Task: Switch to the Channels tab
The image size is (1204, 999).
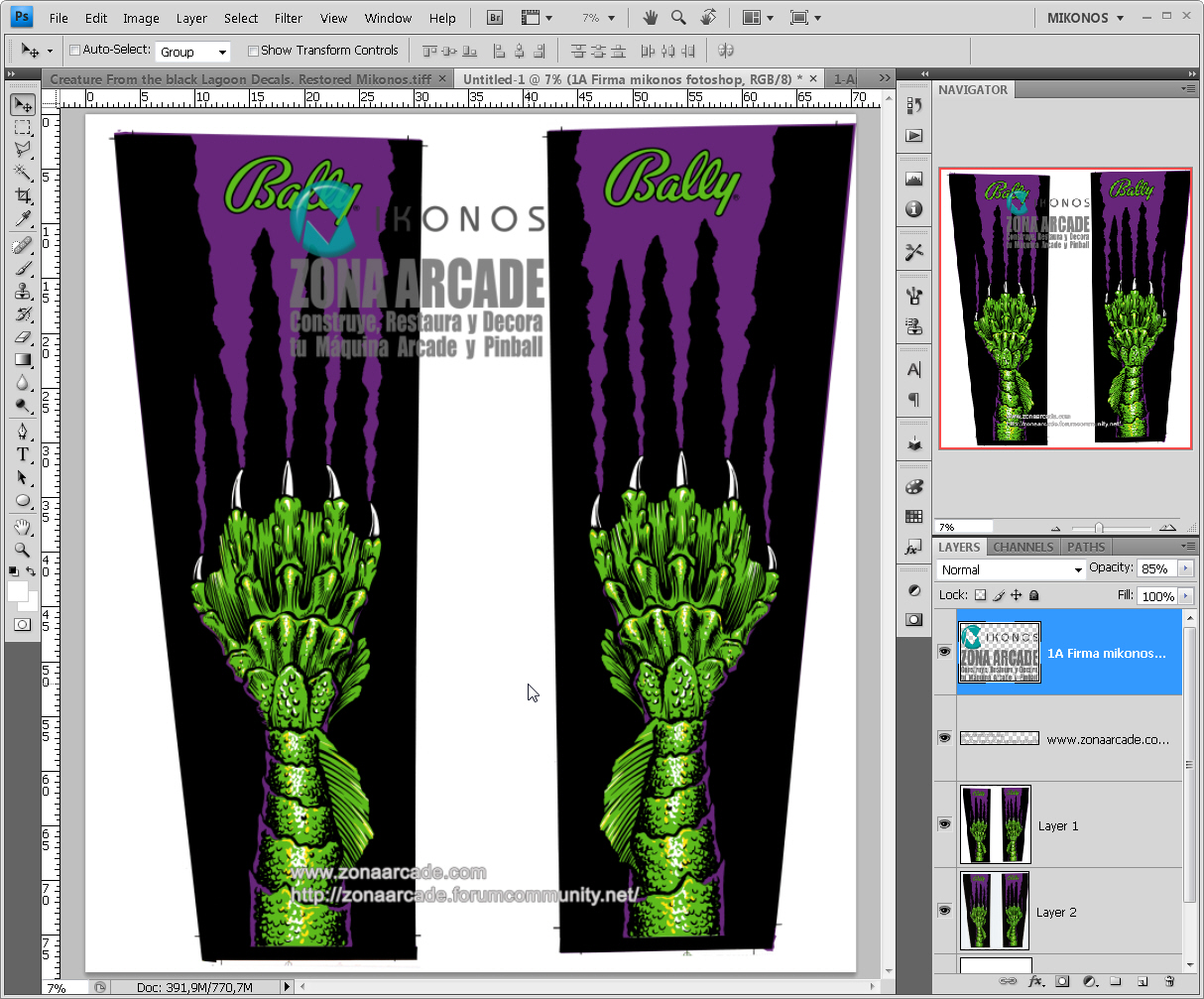Action: coord(1023,547)
